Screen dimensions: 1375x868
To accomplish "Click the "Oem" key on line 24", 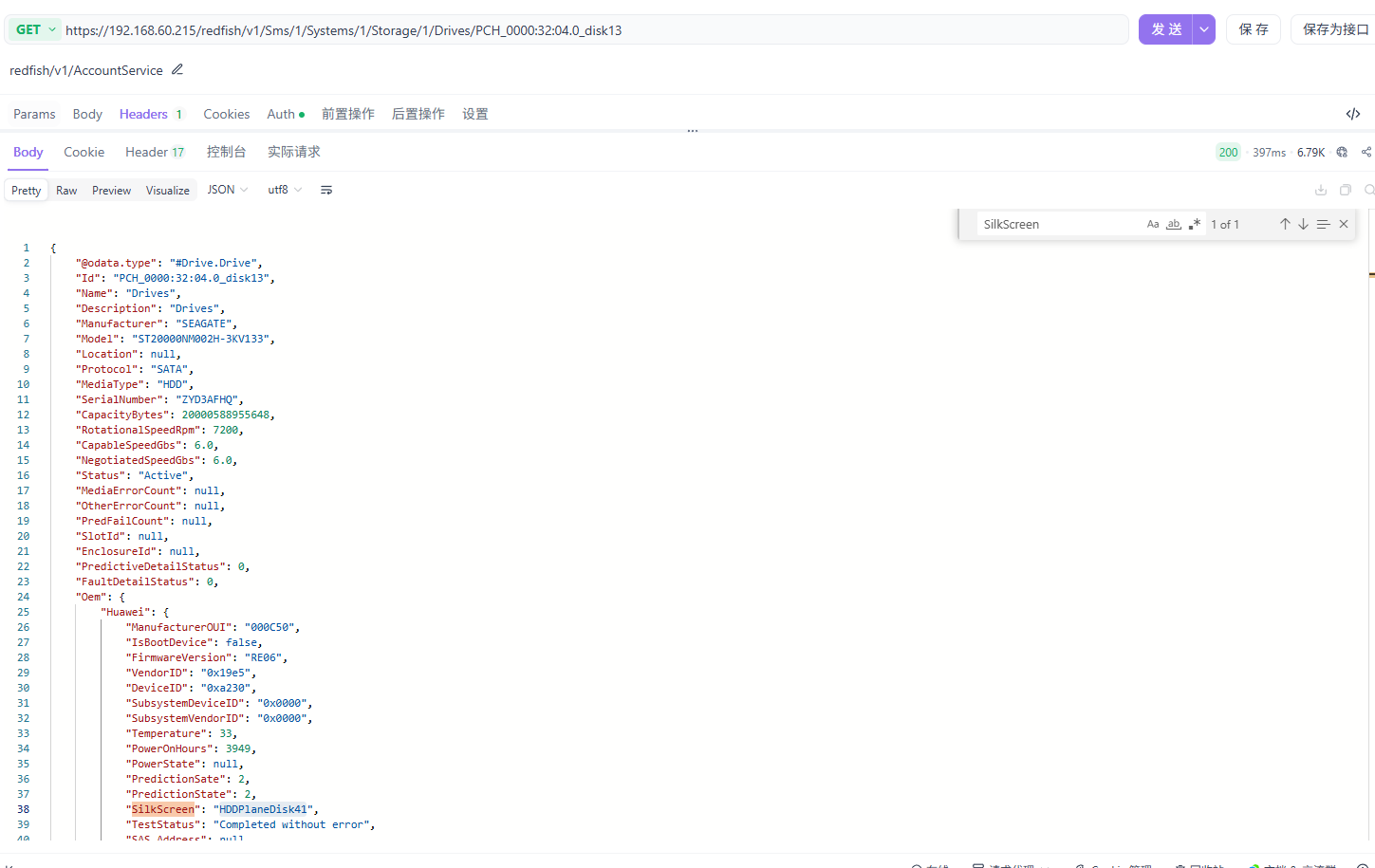I will pos(94,597).
